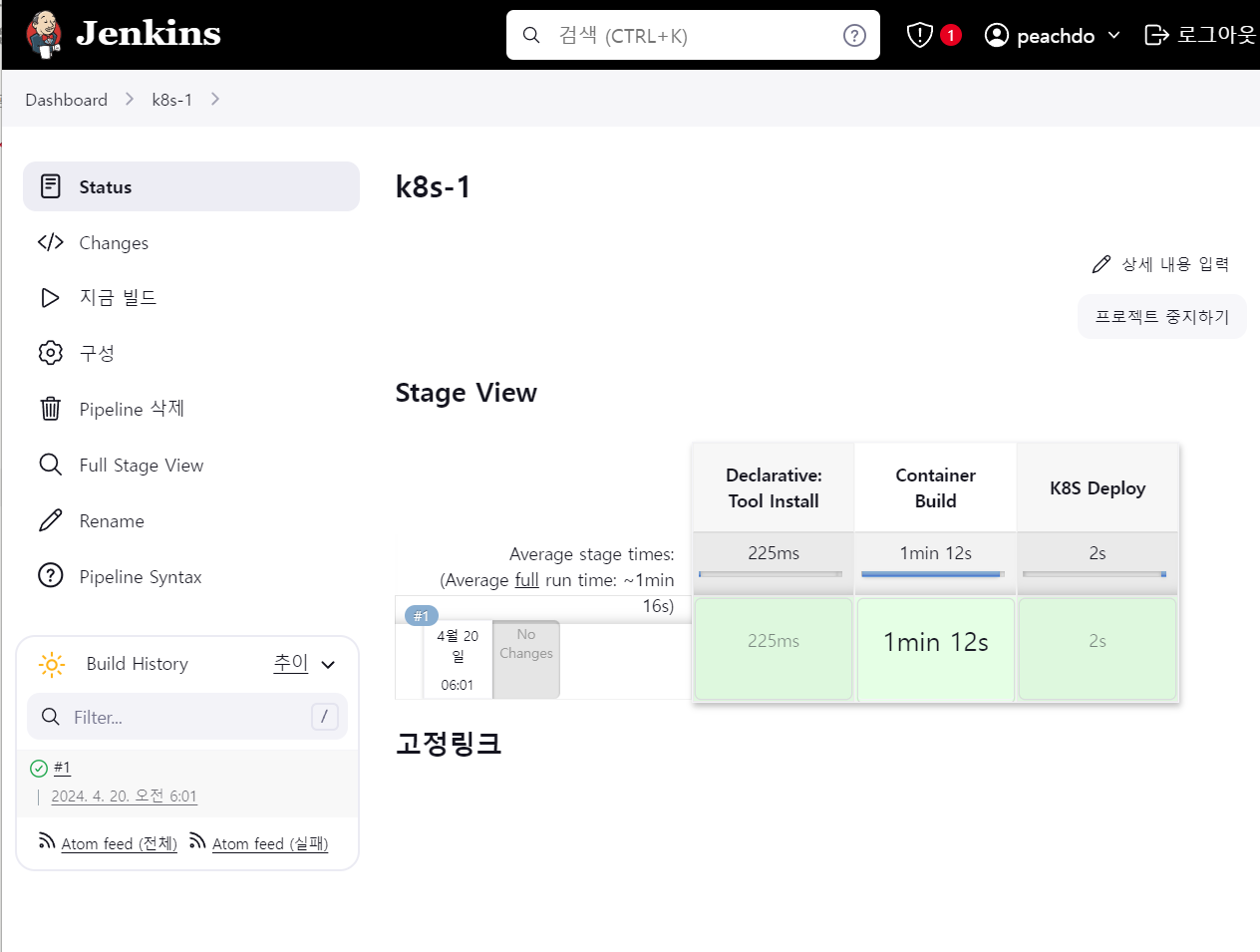Click K8S Deploy stage header
Viewport: 1260px width, 952px height.
(x=1098, y=487)
